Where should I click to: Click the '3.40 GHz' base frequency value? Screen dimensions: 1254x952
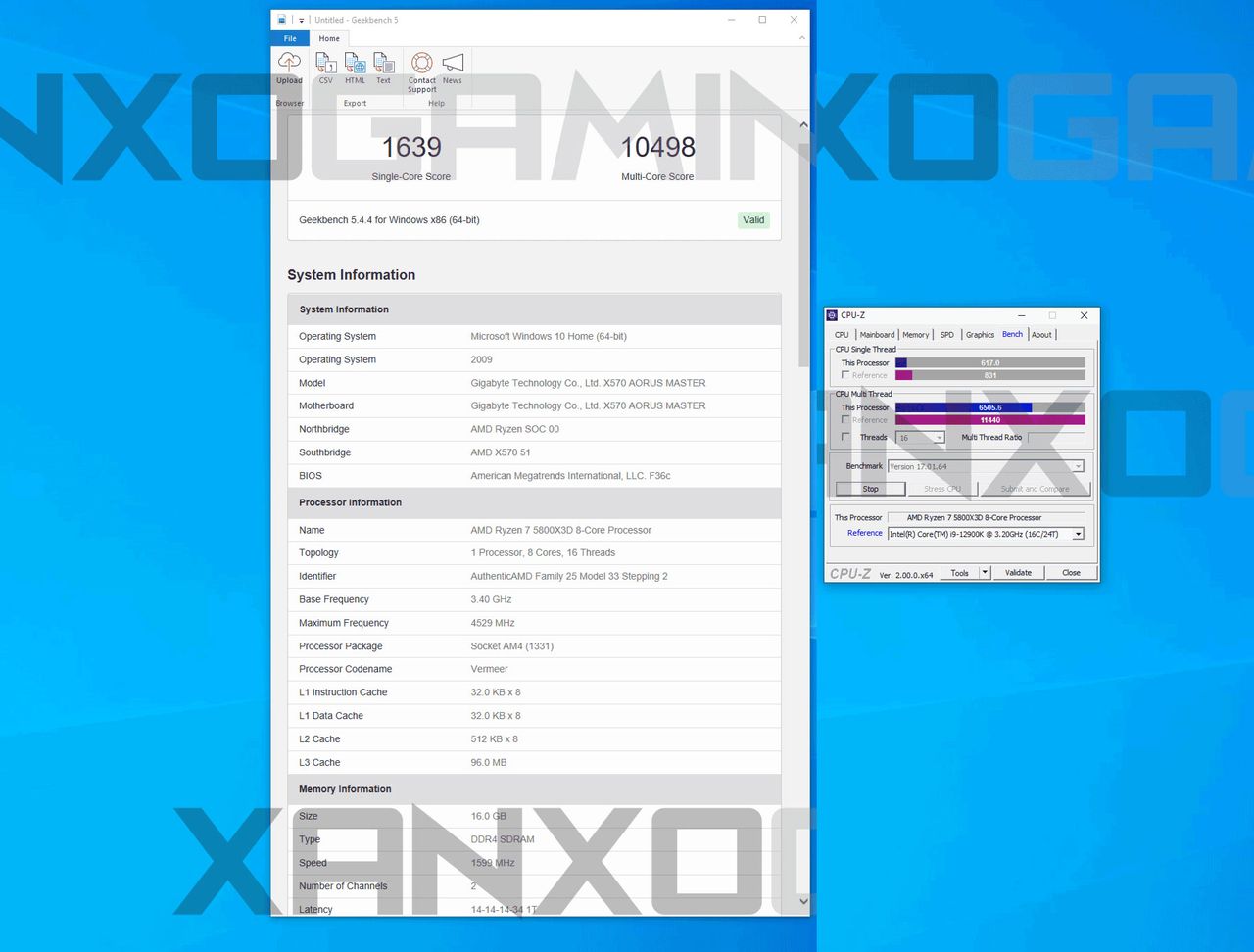492,599
